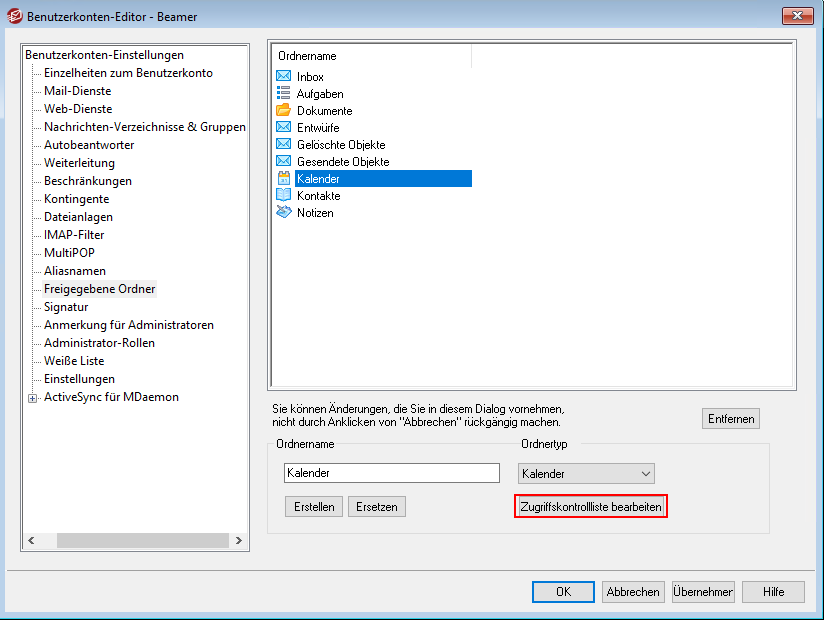This screenshot has height=620, width=824.
Task: Click the Ordnername text field
Action: pos(391,473)
